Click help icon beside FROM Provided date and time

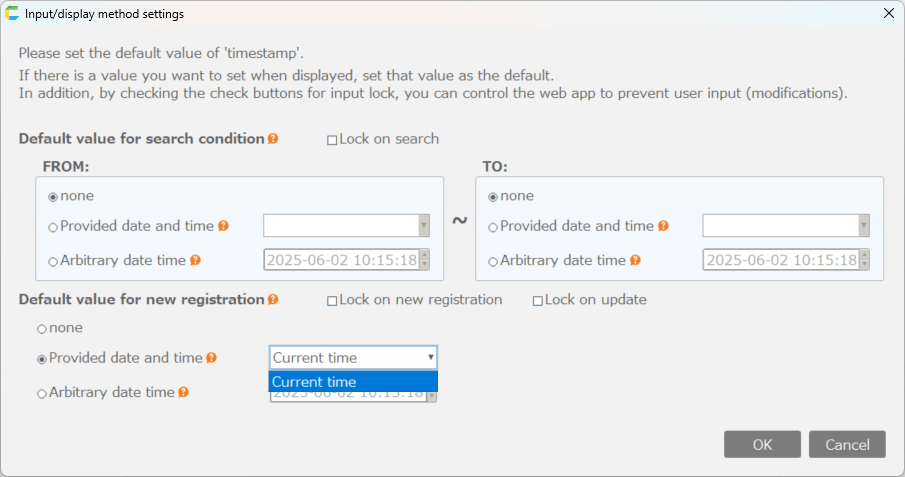[x=223, y=226]
